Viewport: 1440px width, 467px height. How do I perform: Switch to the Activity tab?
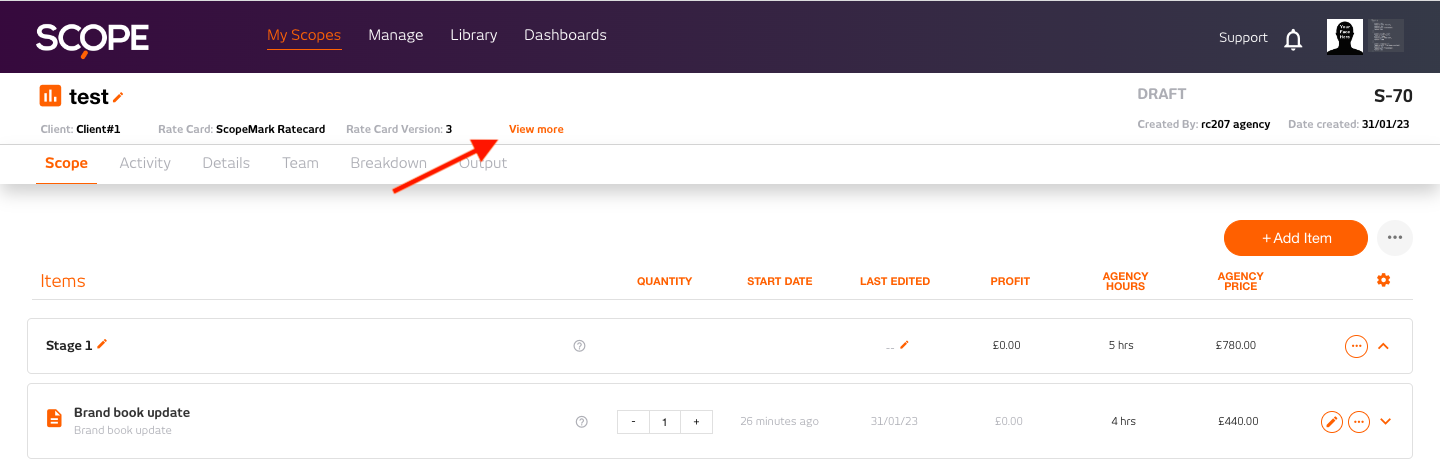pyautogui.click(x=145, y=163)
